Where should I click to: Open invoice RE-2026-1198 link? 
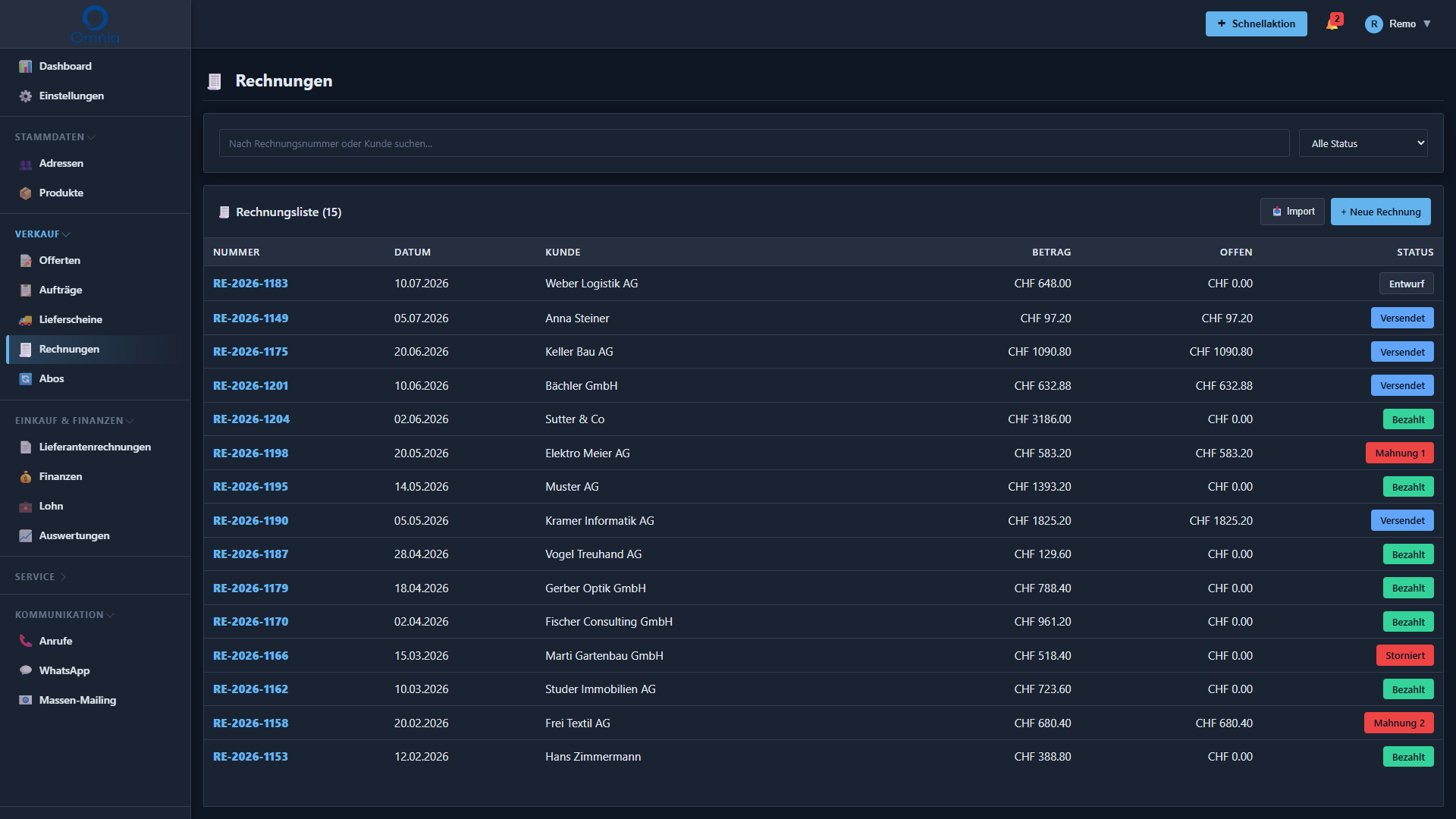[x=250, y=453]
